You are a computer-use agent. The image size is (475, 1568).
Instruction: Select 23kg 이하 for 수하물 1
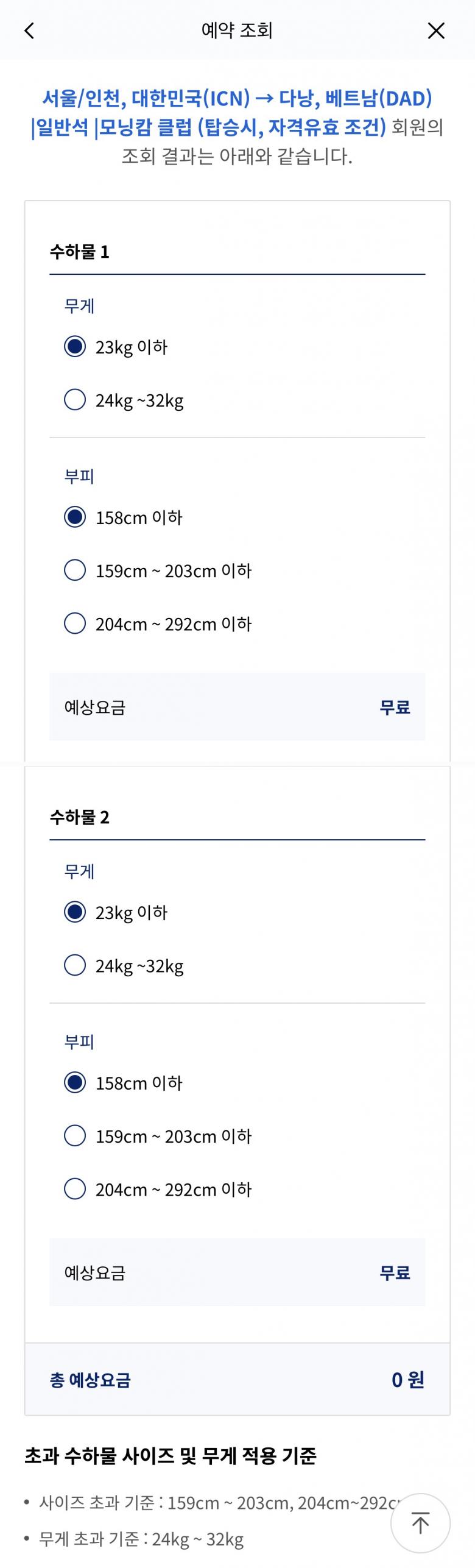pos(75,347)
